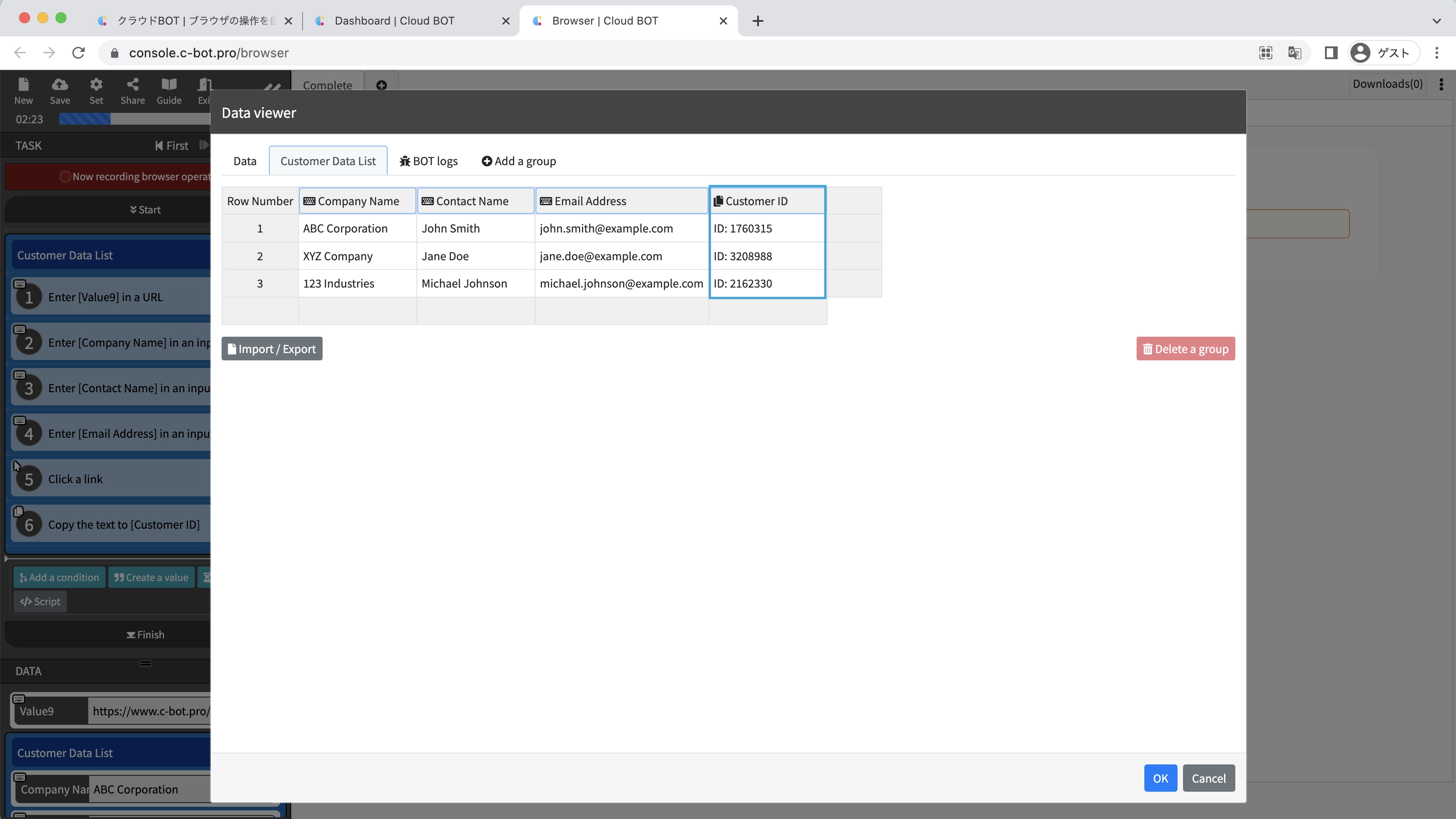This screenshot has width=1456, height=819.
Task: Open the BOT logs tab
Action: pyautogui.click(x=429, y=161)
